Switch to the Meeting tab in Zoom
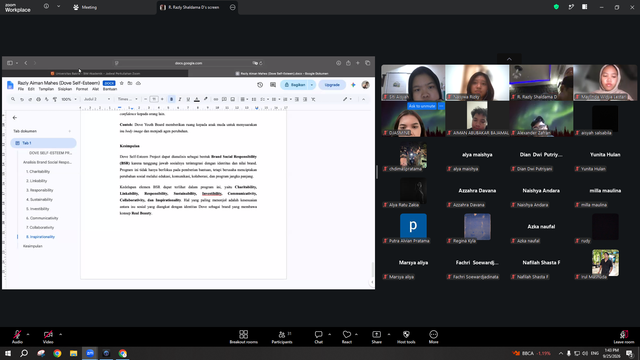The height and width of the screenshot is (360, 640). pos(85,7)
